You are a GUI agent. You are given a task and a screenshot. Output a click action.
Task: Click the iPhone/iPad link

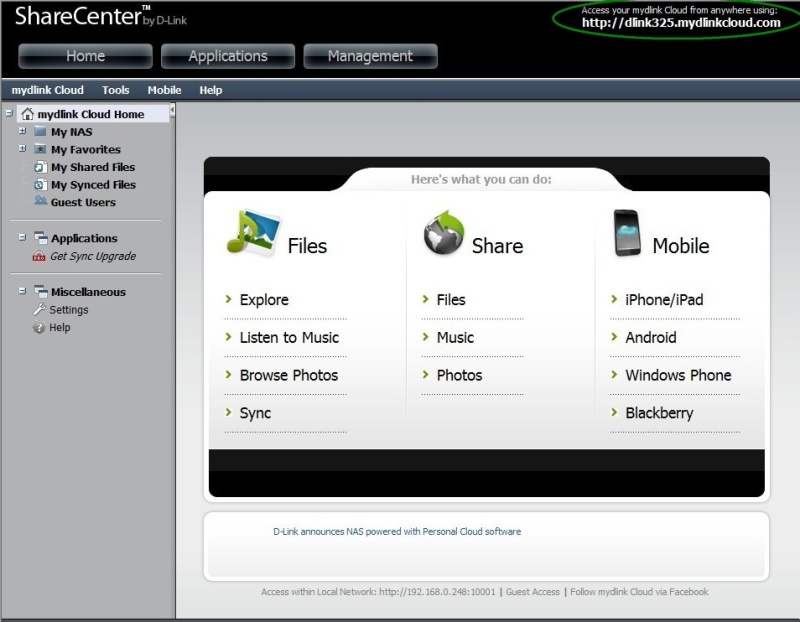pyautogui.click(x=664, y=300)
